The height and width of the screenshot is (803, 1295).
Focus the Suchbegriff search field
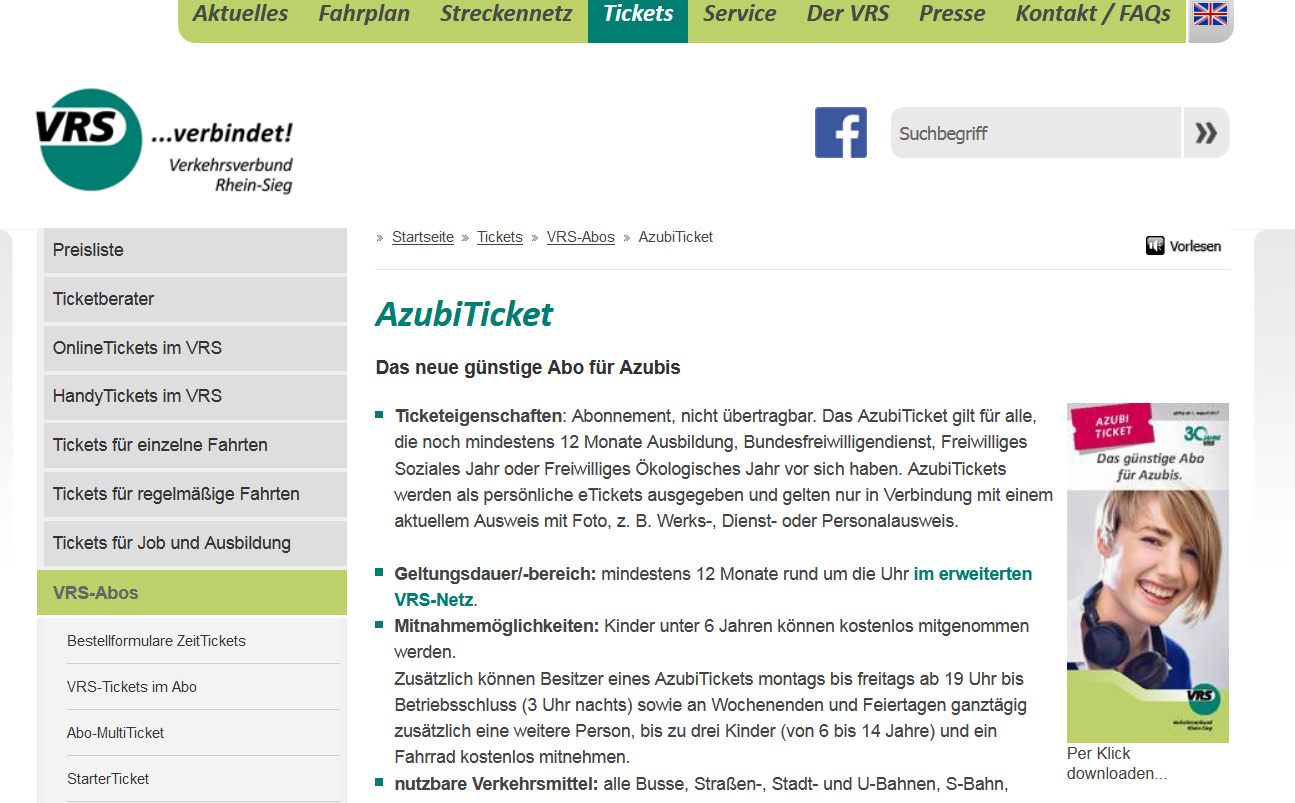coord(1036,133)
